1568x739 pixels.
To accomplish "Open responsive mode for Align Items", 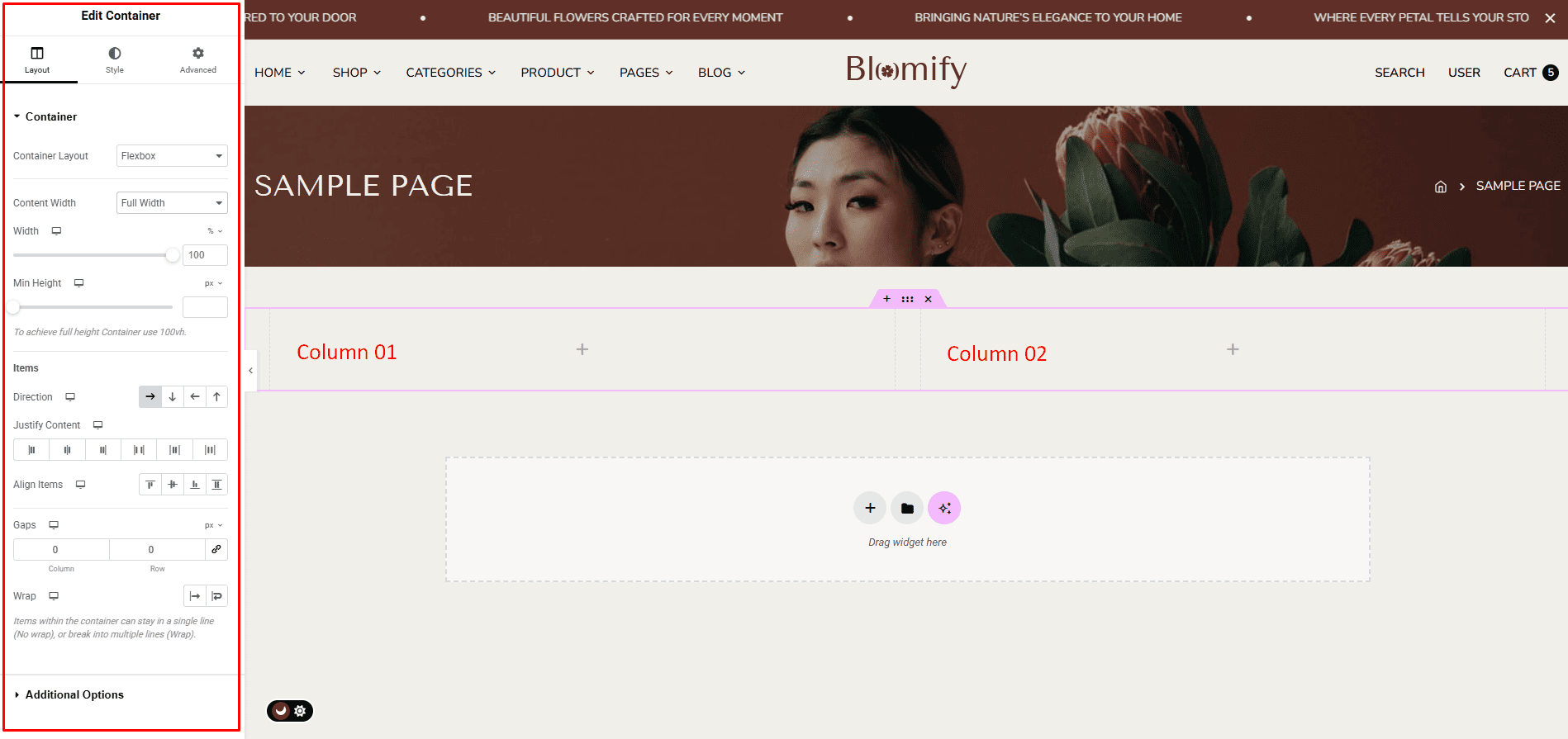I will (80, 485).
